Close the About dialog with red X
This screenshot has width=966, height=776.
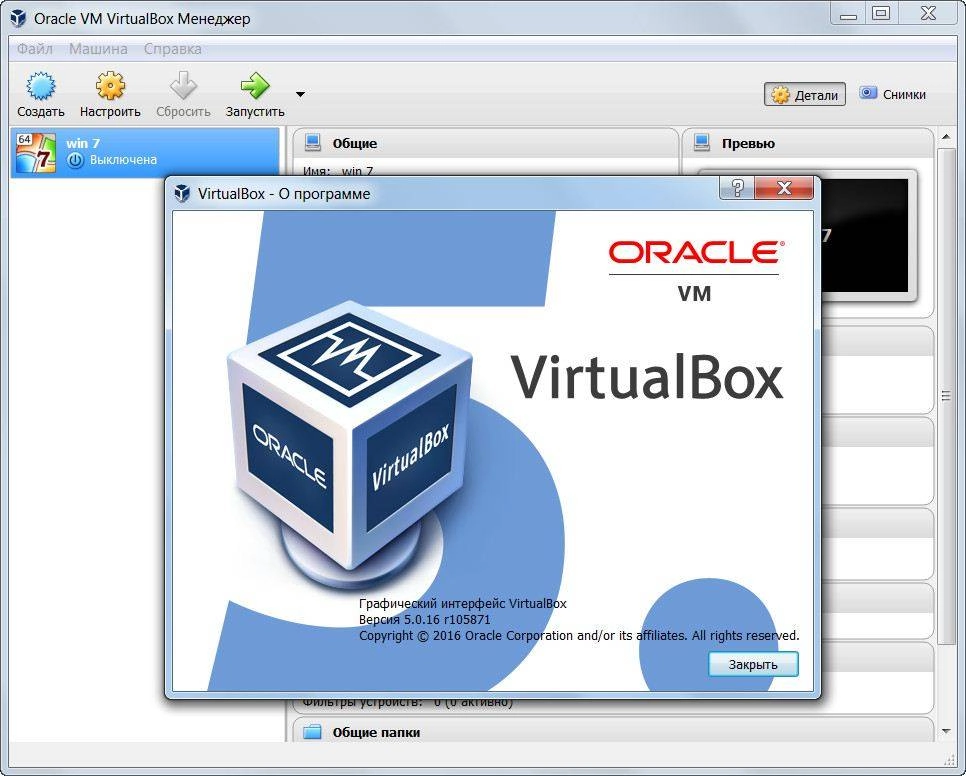[784, 188]
